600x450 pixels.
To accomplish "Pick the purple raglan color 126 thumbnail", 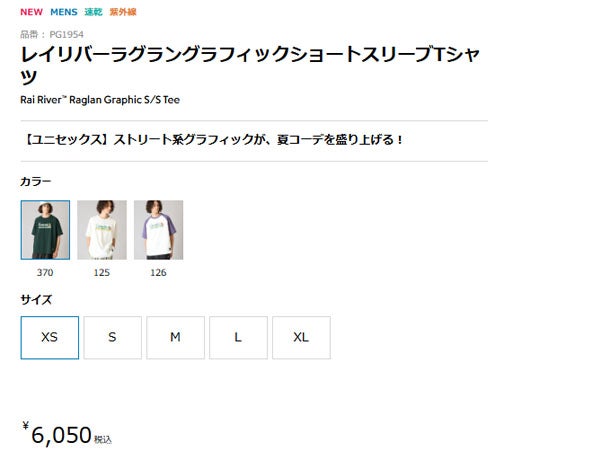I will pyautogui.click(x=158, y=230).
